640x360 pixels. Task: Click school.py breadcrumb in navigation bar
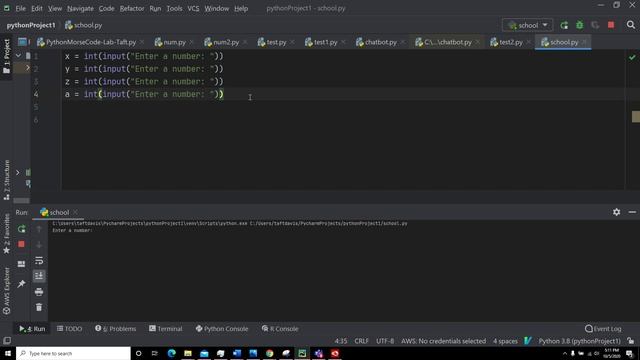[x=84, y=25]
